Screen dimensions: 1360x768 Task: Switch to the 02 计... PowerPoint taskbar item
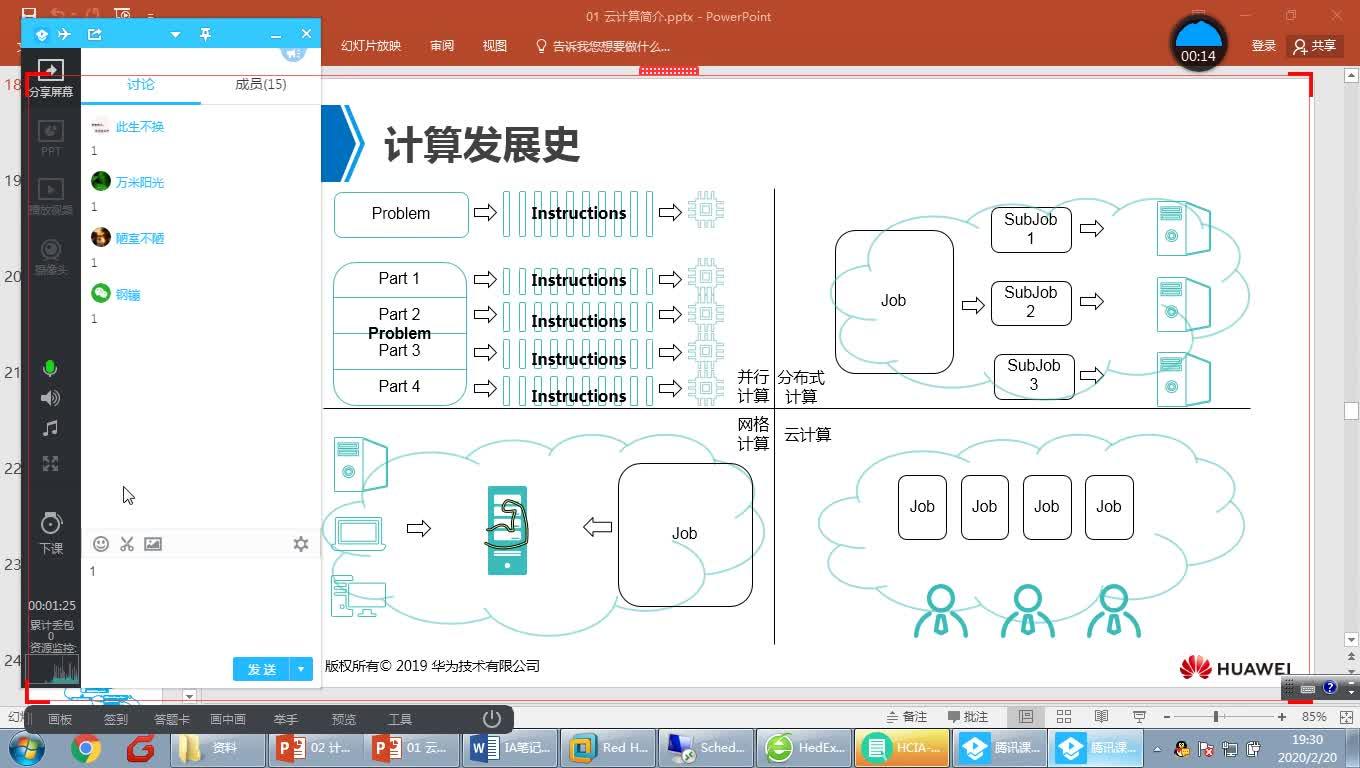(x=315, y=748)
